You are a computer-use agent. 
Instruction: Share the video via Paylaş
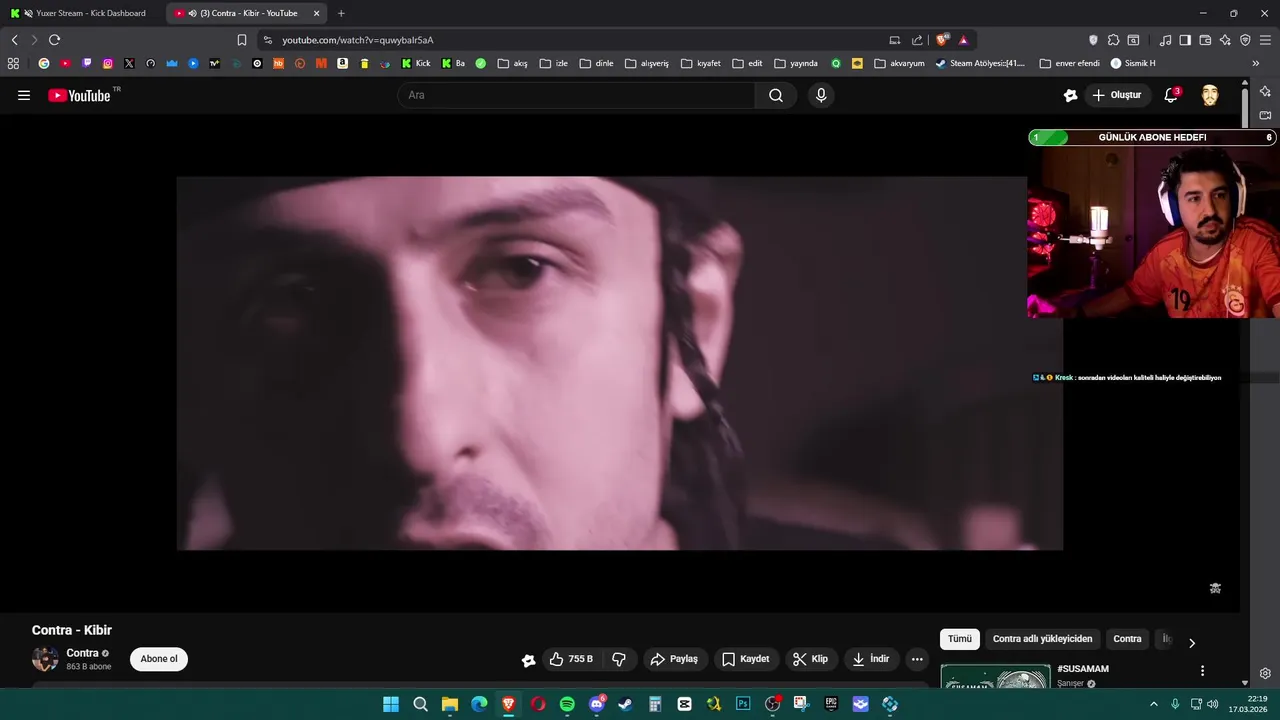674,659
